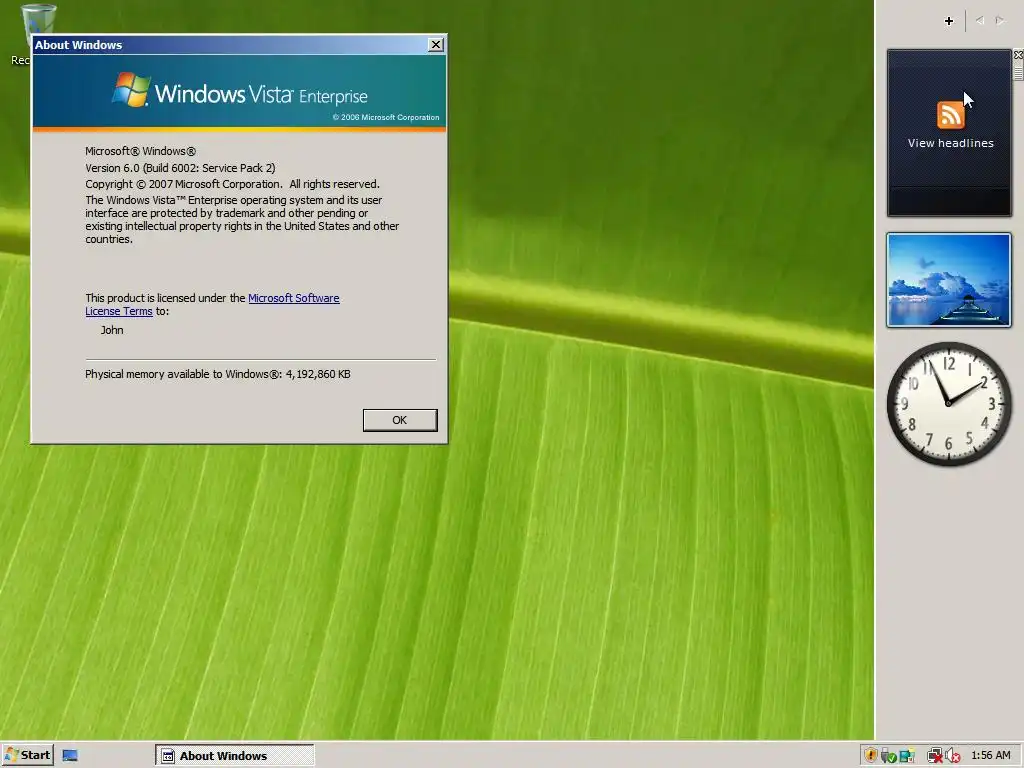Image resolution: width=1024 pixels, height=768 pixels.
Task: Click the Version 6.0 Build 6002 text
Action: 180,168
